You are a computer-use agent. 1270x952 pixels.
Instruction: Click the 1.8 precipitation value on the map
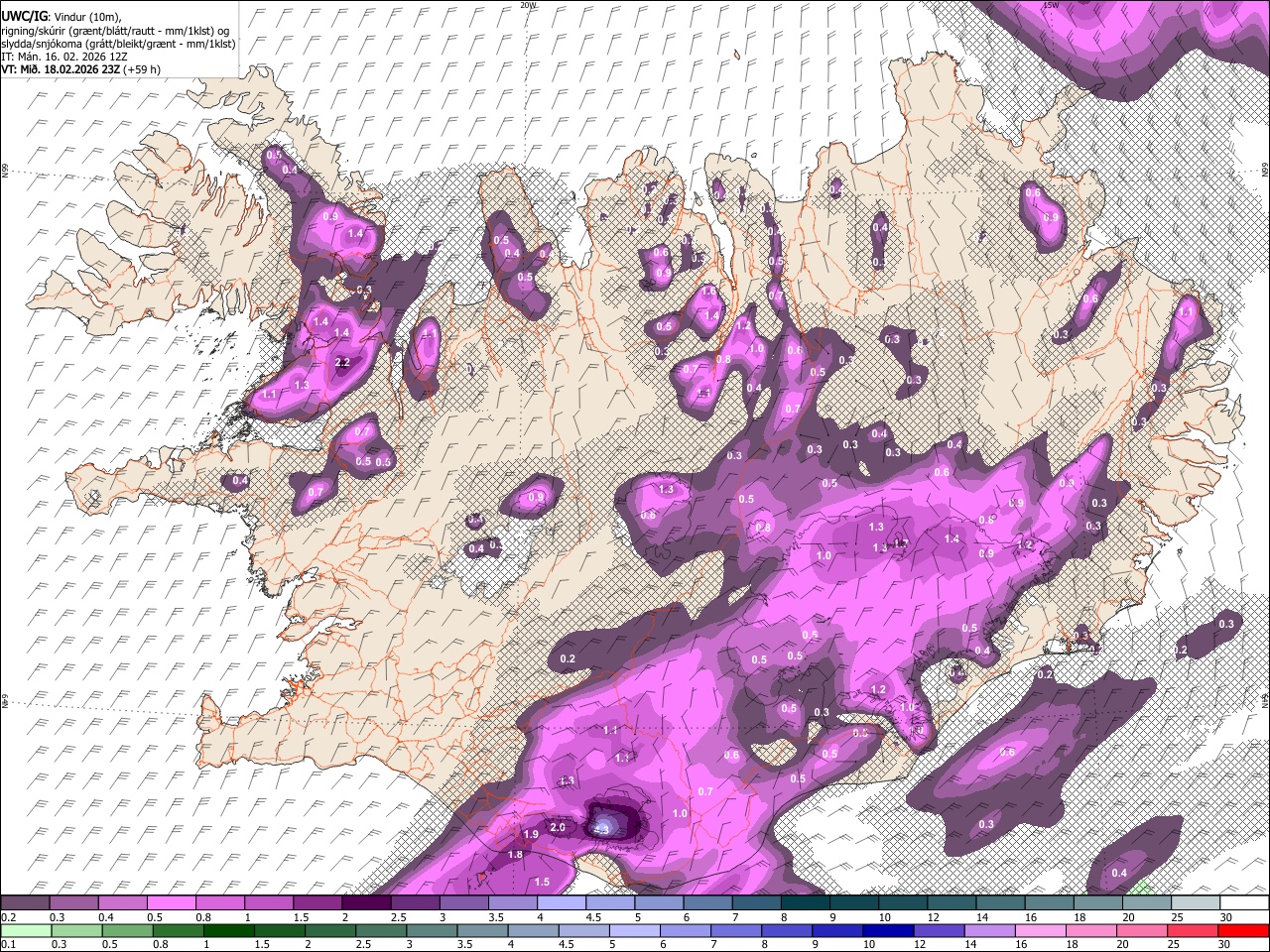515,855
